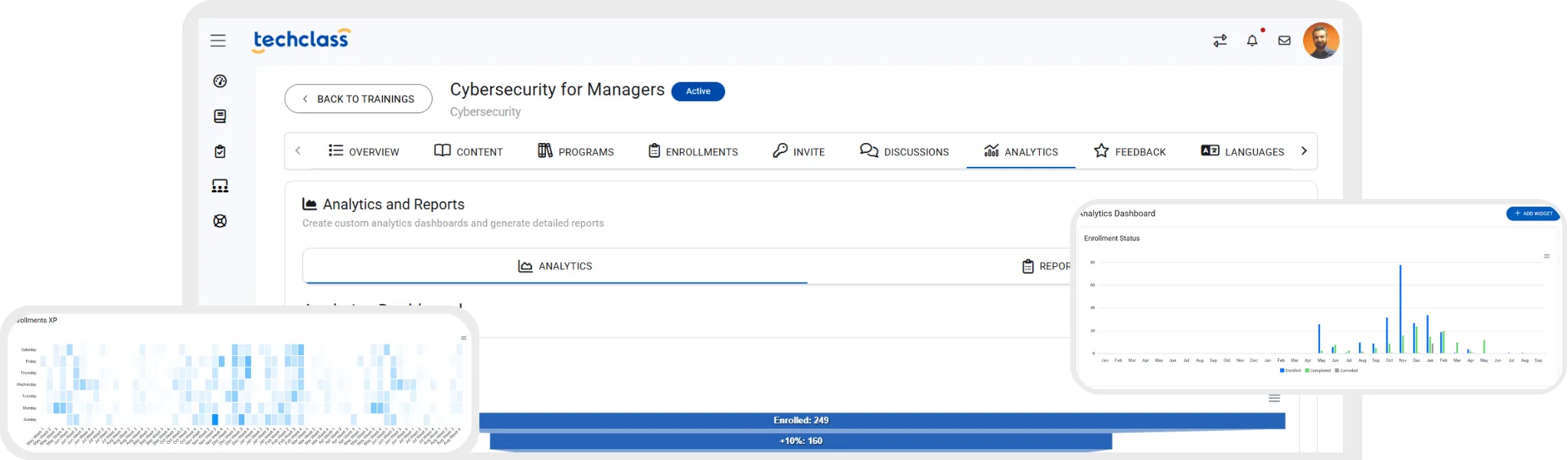Toggle Enrolled legend in Enrollment Status chart
The image size is (1568, 460).
tap(1290, 370)
